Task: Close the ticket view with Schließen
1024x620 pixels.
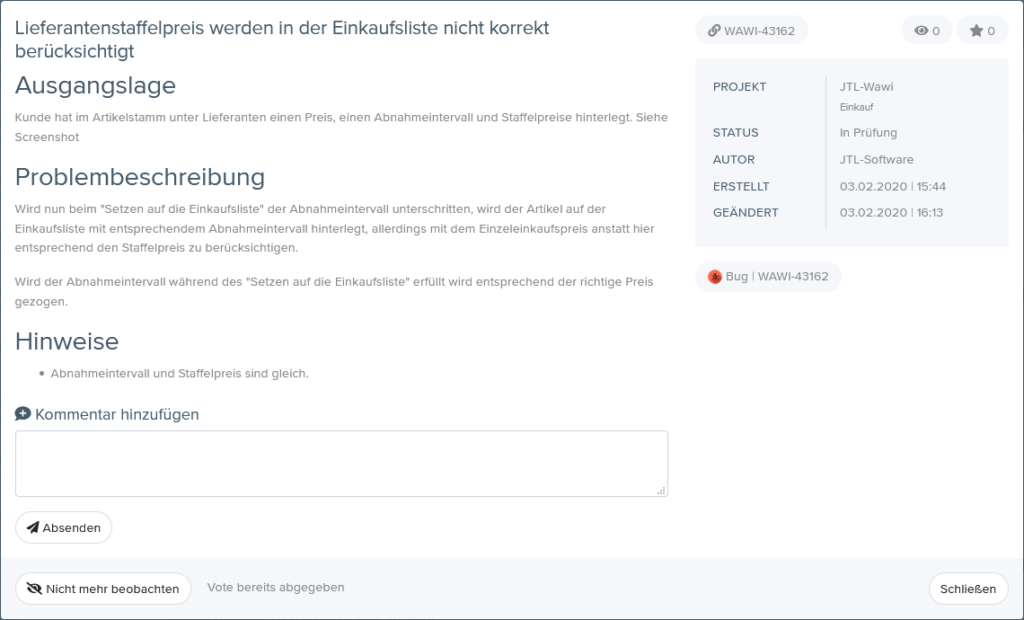Action: coord(967,589)
